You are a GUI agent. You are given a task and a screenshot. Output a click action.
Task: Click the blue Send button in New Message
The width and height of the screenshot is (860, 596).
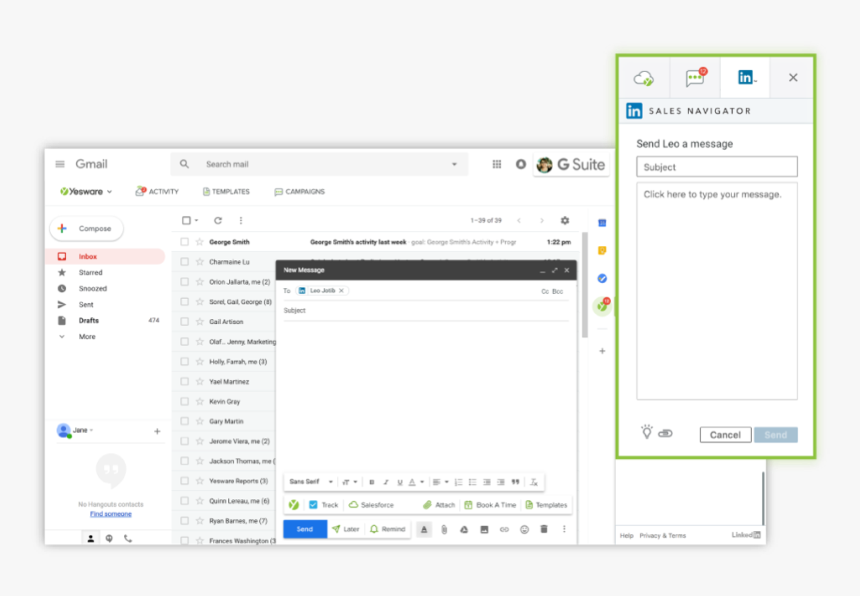click(305, 529)
